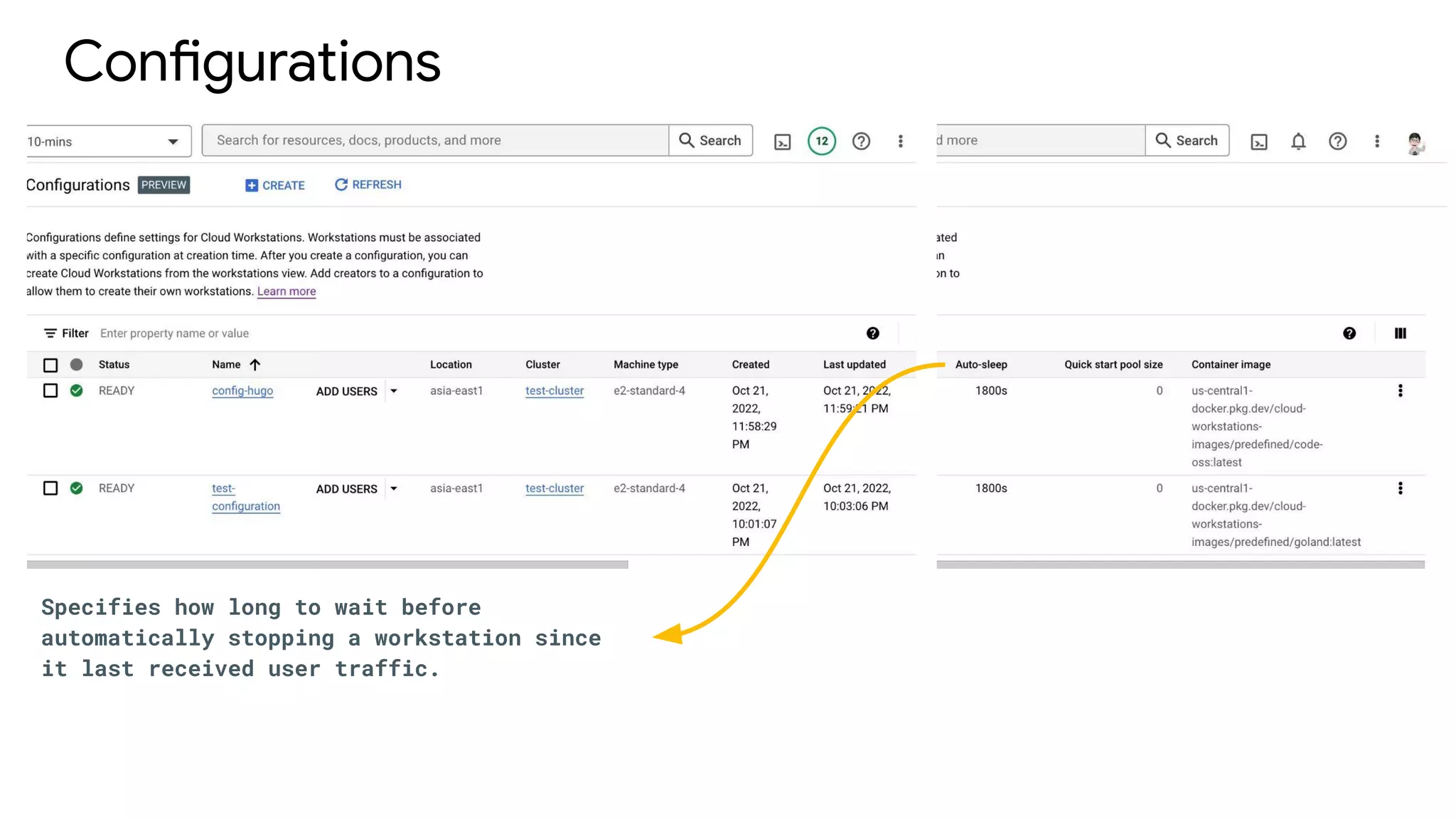Click the left horizontal table scrollbar
Image resolution: width=1456 pixels, height=819 pixels.
coord(327,564)
